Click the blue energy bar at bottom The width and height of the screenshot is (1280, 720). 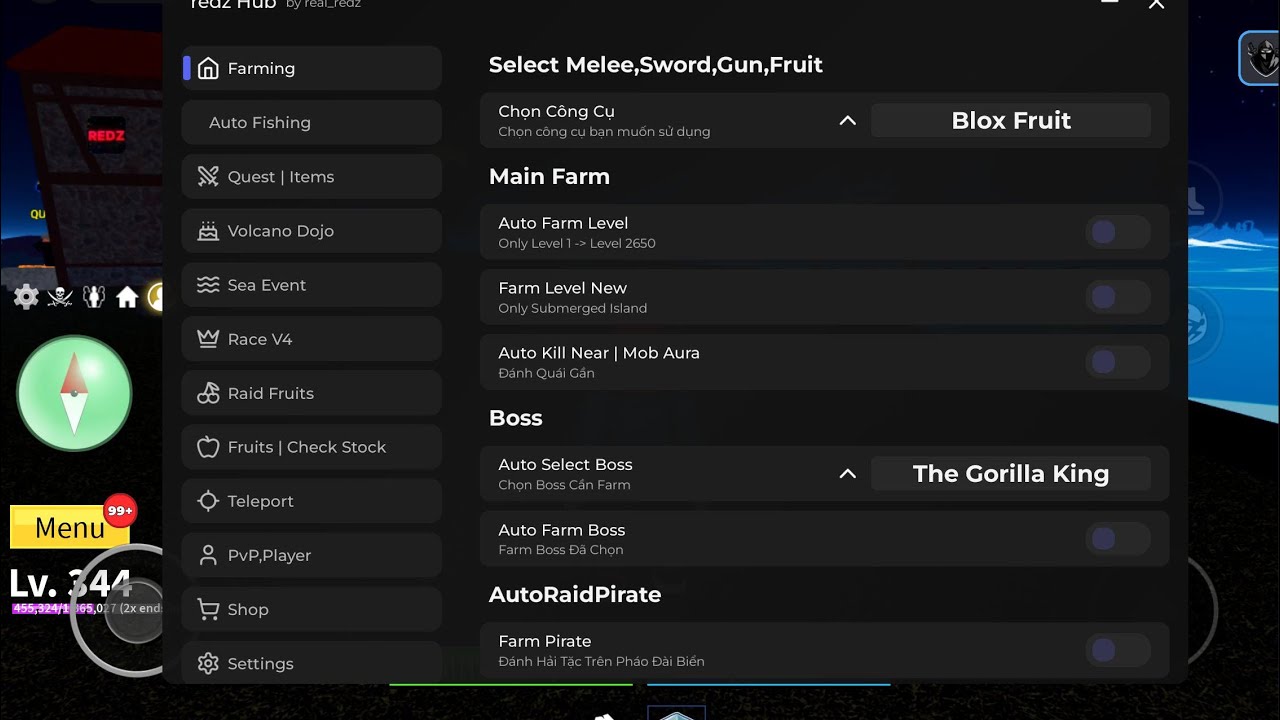[768, 685]
